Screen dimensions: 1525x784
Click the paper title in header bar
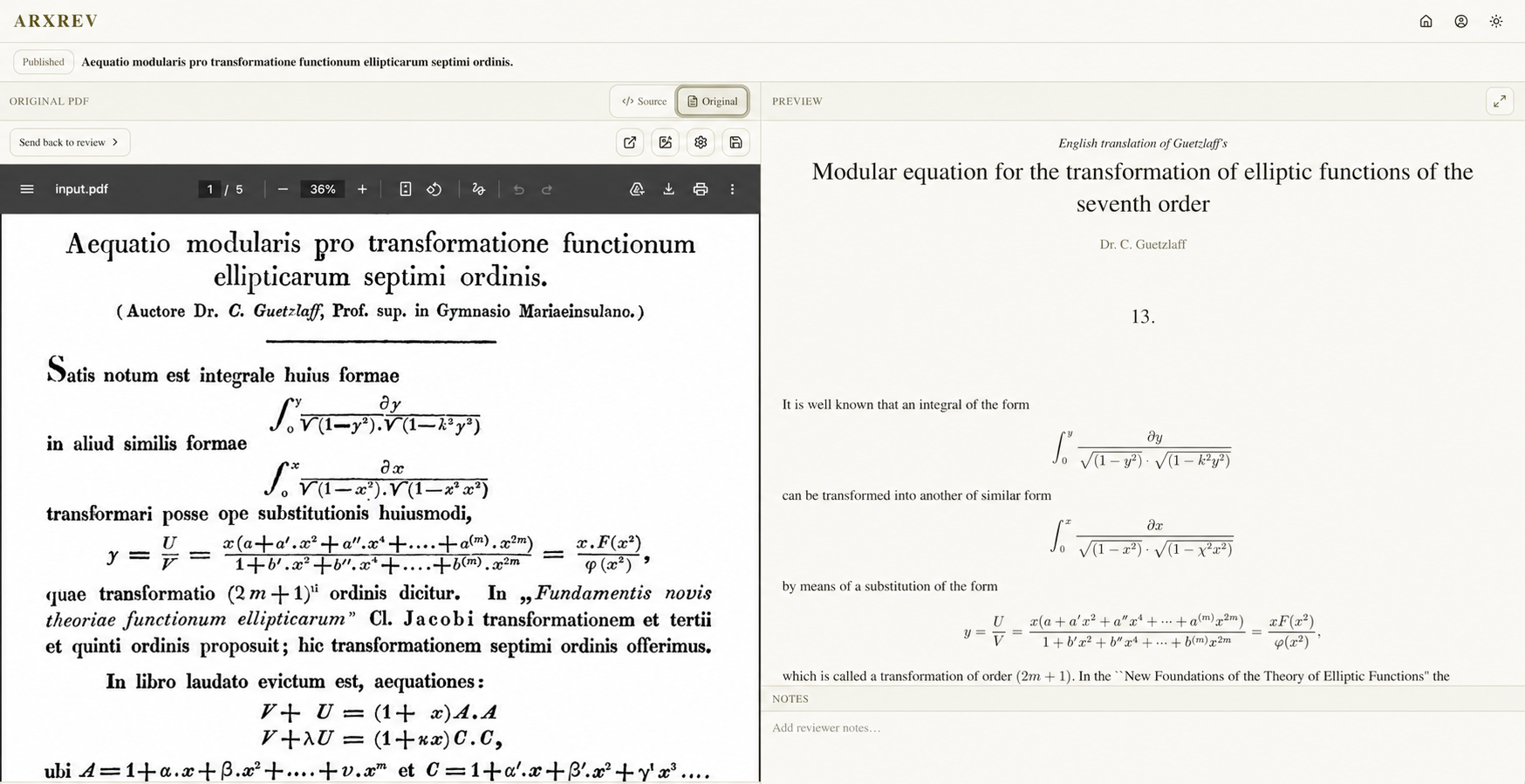297,62
